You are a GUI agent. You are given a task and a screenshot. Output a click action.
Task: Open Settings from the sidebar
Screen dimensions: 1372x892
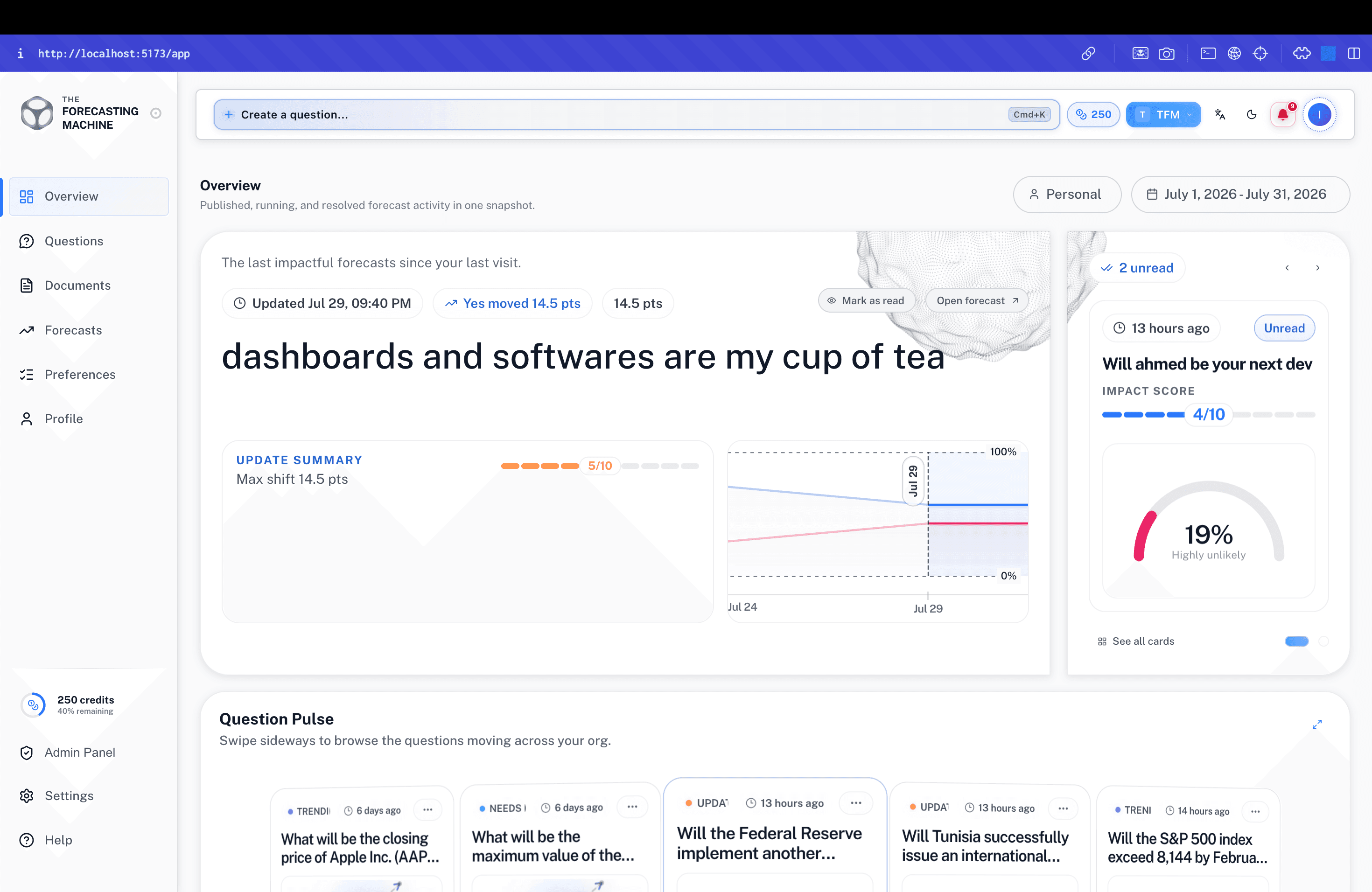(x=89, y=796)
